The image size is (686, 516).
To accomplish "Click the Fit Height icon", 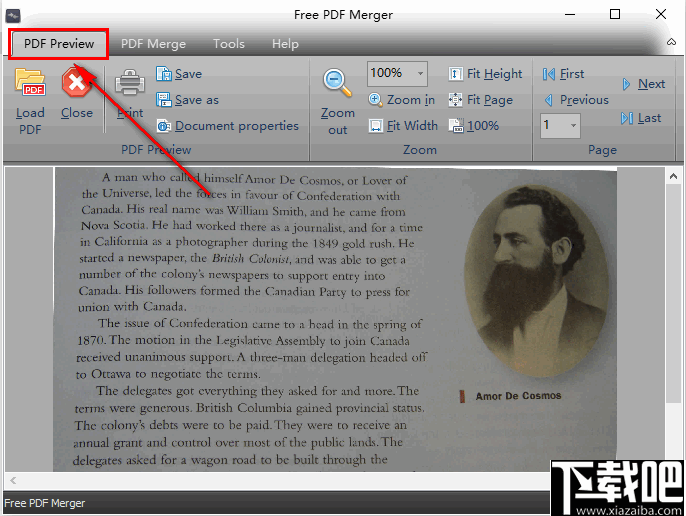I will coord(455,74).
